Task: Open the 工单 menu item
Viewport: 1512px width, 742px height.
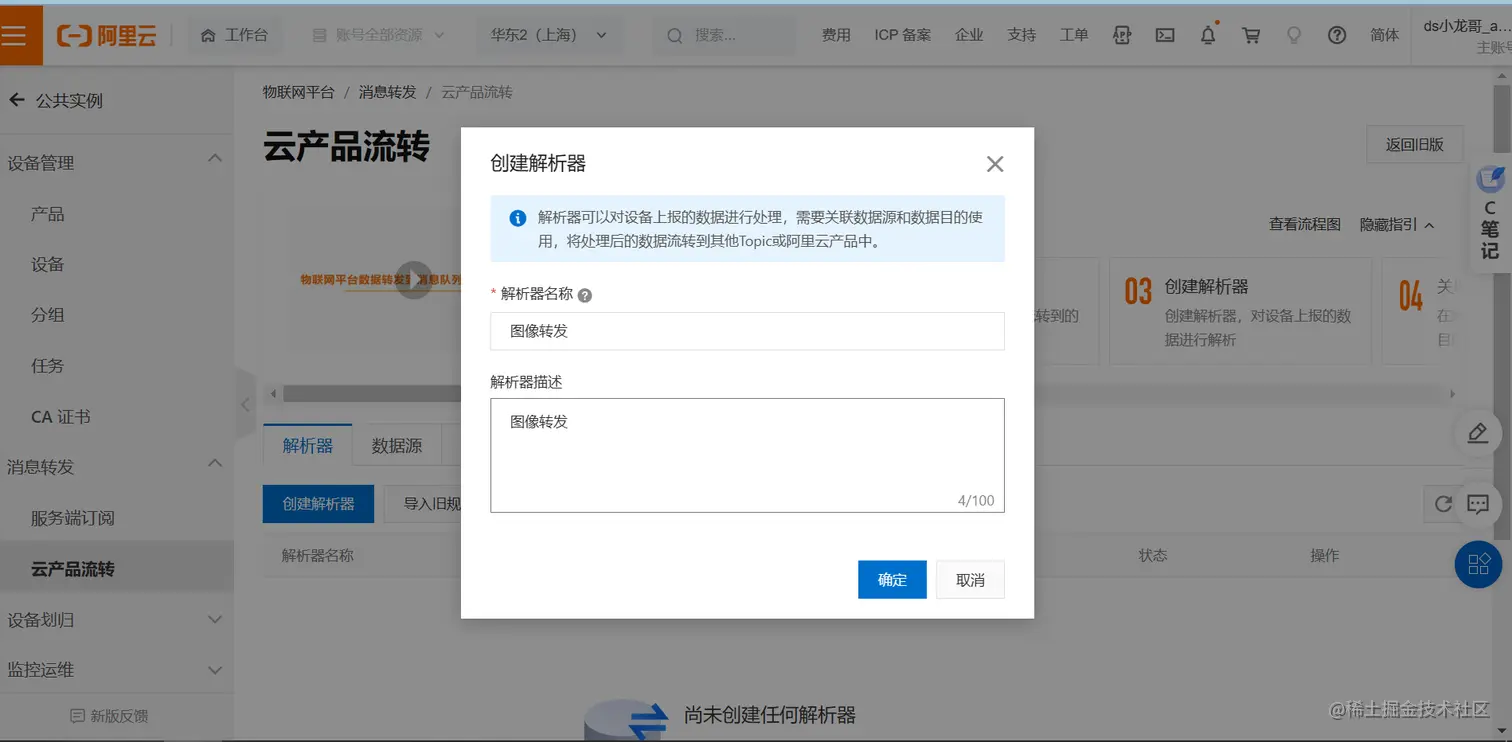Action: point(1074,34)
